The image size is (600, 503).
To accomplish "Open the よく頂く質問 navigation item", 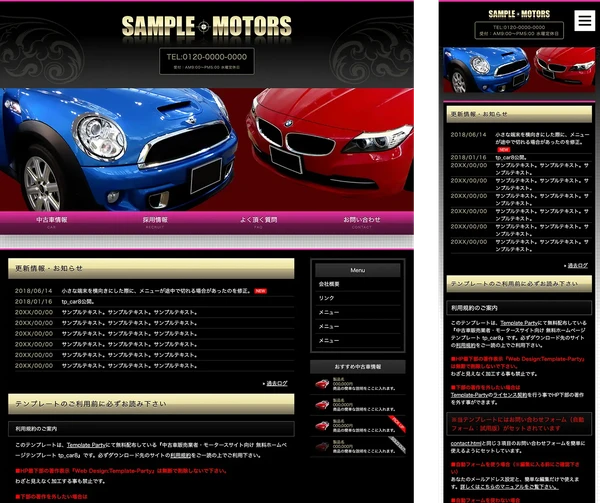I will click(x=258, y=223).
